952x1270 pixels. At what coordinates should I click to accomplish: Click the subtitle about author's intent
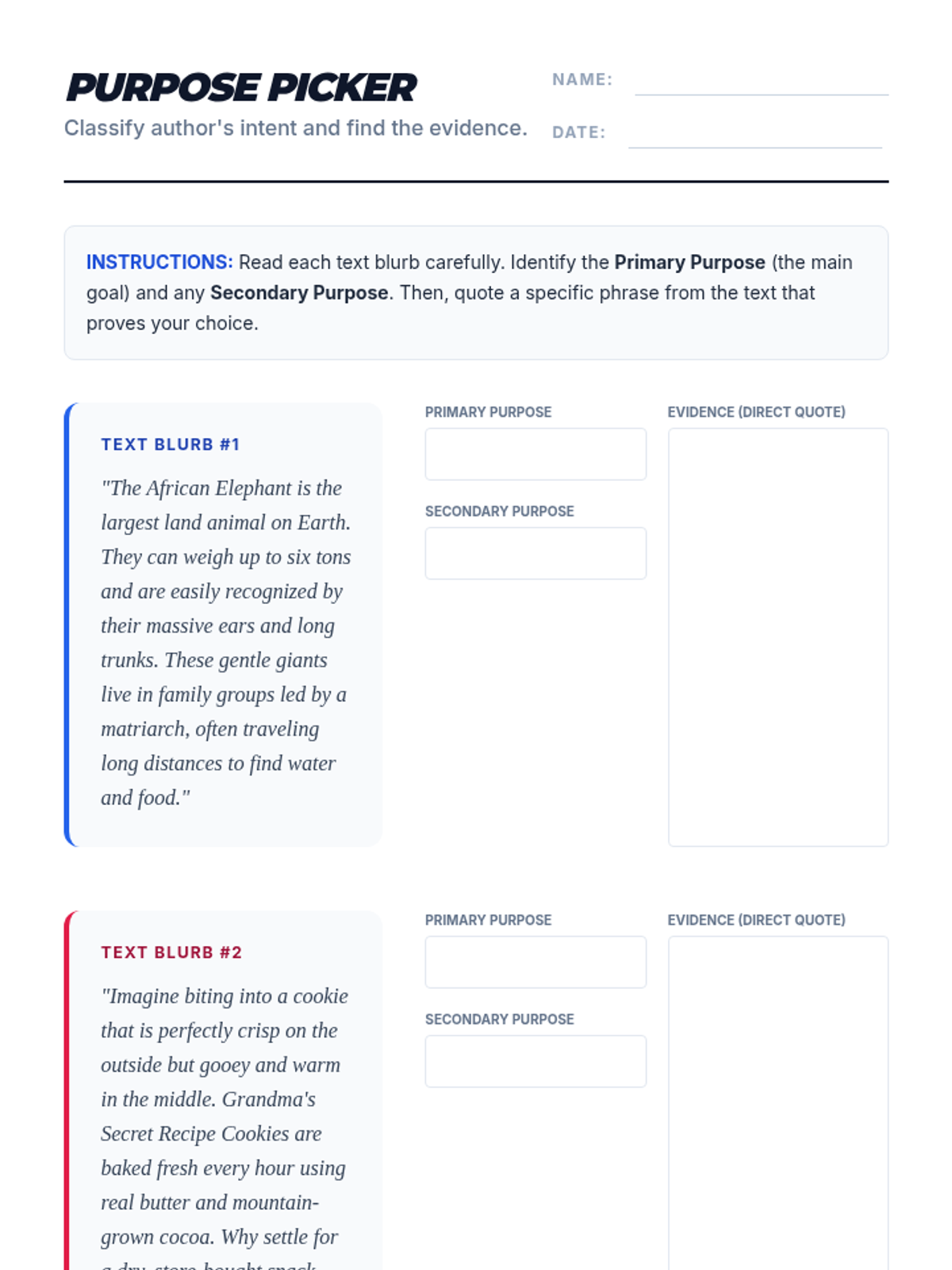tap(296, 128)
